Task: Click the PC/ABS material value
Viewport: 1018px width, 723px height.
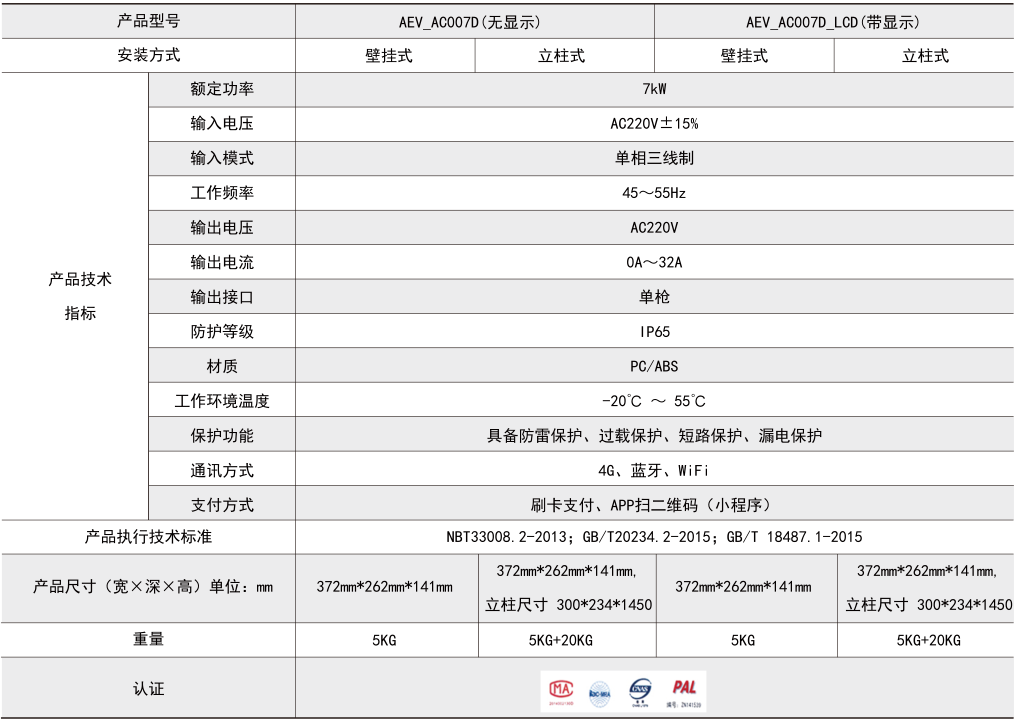Action: coord(654,366)
